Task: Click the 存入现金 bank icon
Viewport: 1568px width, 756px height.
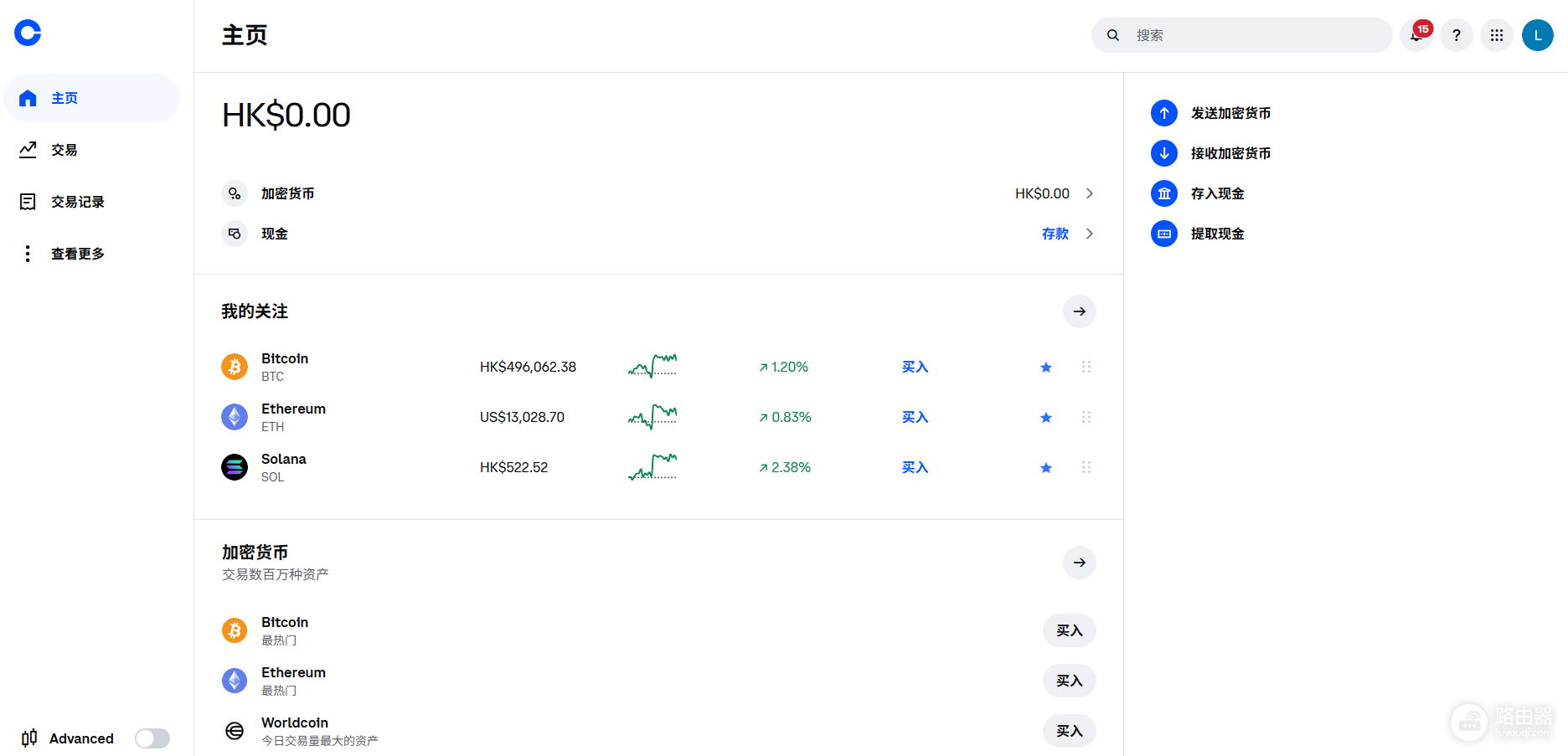Action: [1164, 193]
